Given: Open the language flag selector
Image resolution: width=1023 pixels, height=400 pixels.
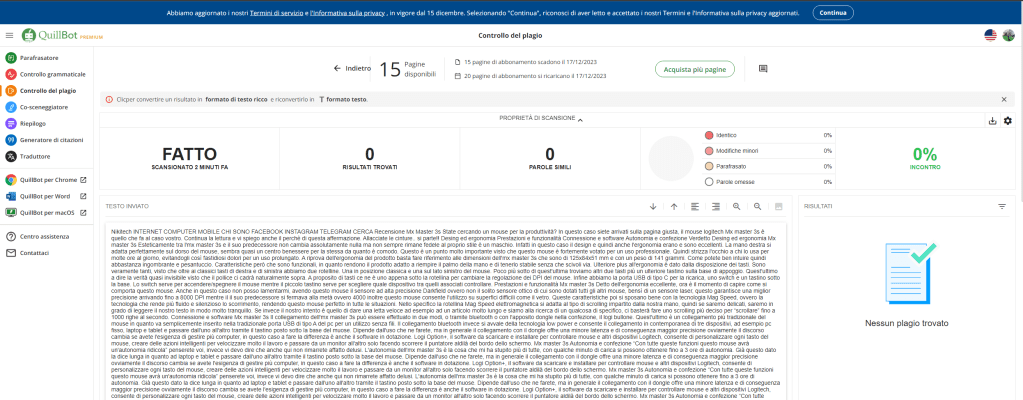Looking at the screenshot, I should pyautogui.click(x=989, y=35).
